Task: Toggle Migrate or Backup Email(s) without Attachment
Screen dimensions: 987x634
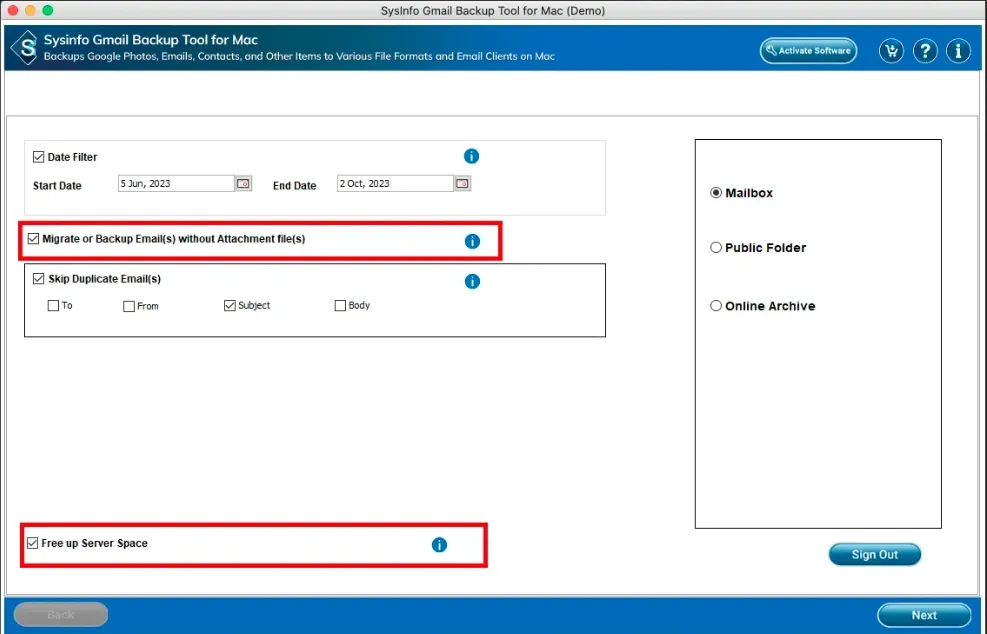Action: pyautogui.click(x=33, y=239)
